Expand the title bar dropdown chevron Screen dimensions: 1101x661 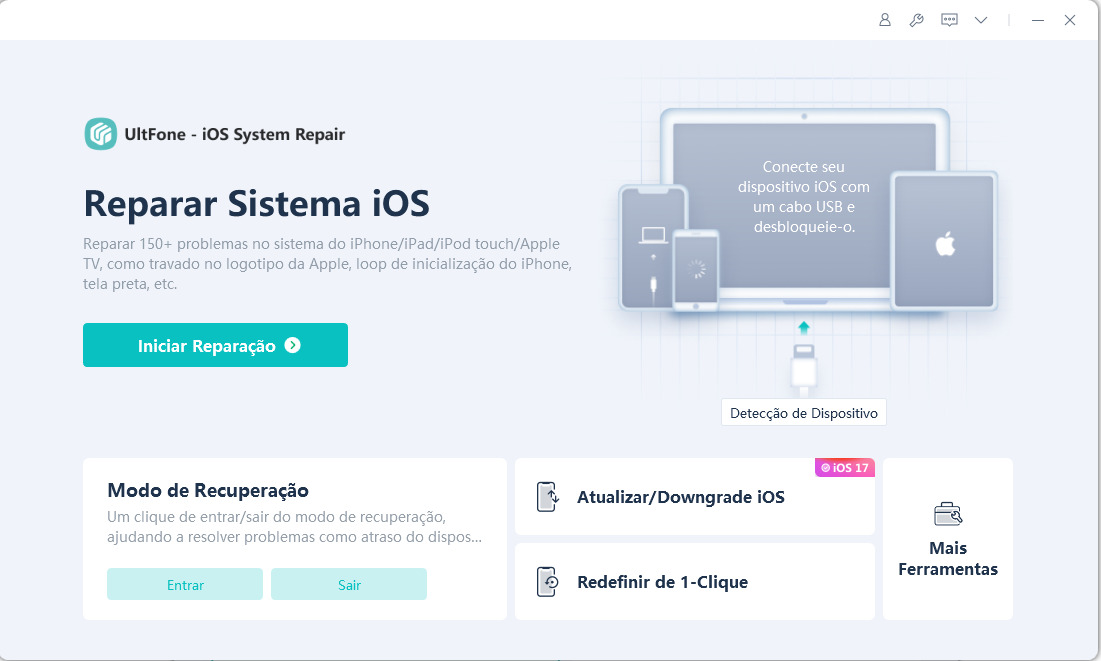(x=981, y=20)
